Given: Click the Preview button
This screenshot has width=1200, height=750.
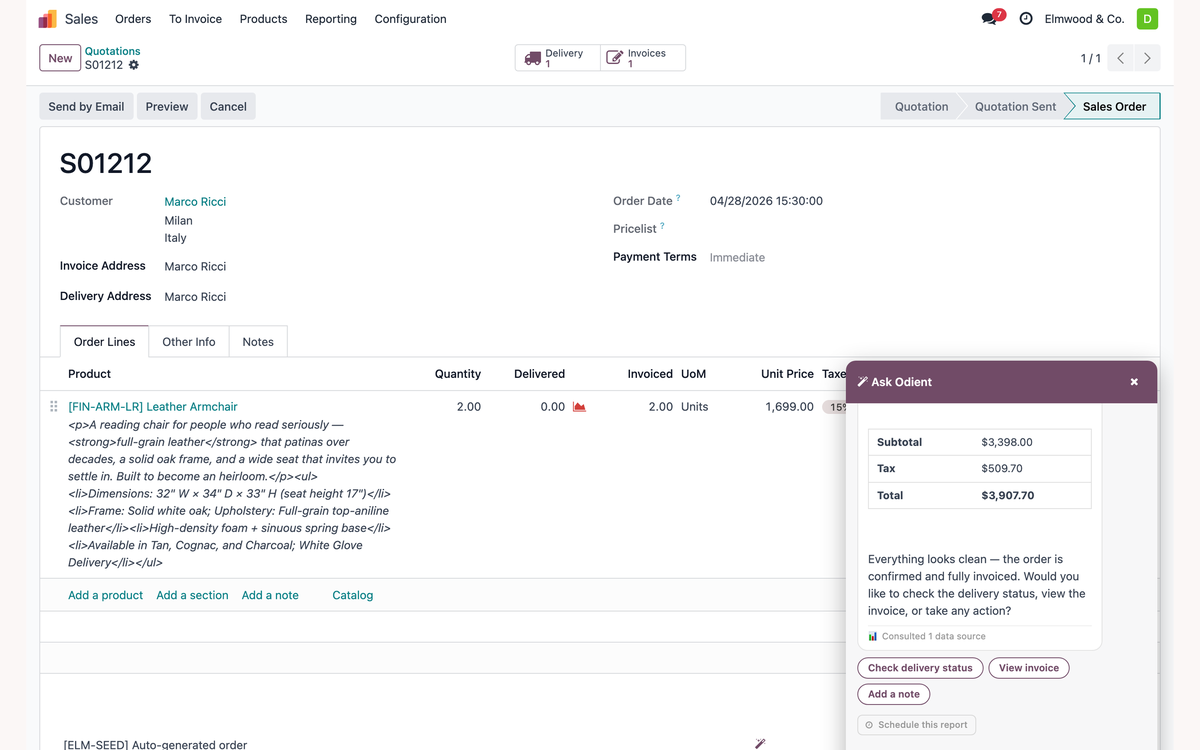Looking at the screenshot, I should click(167, 106).
